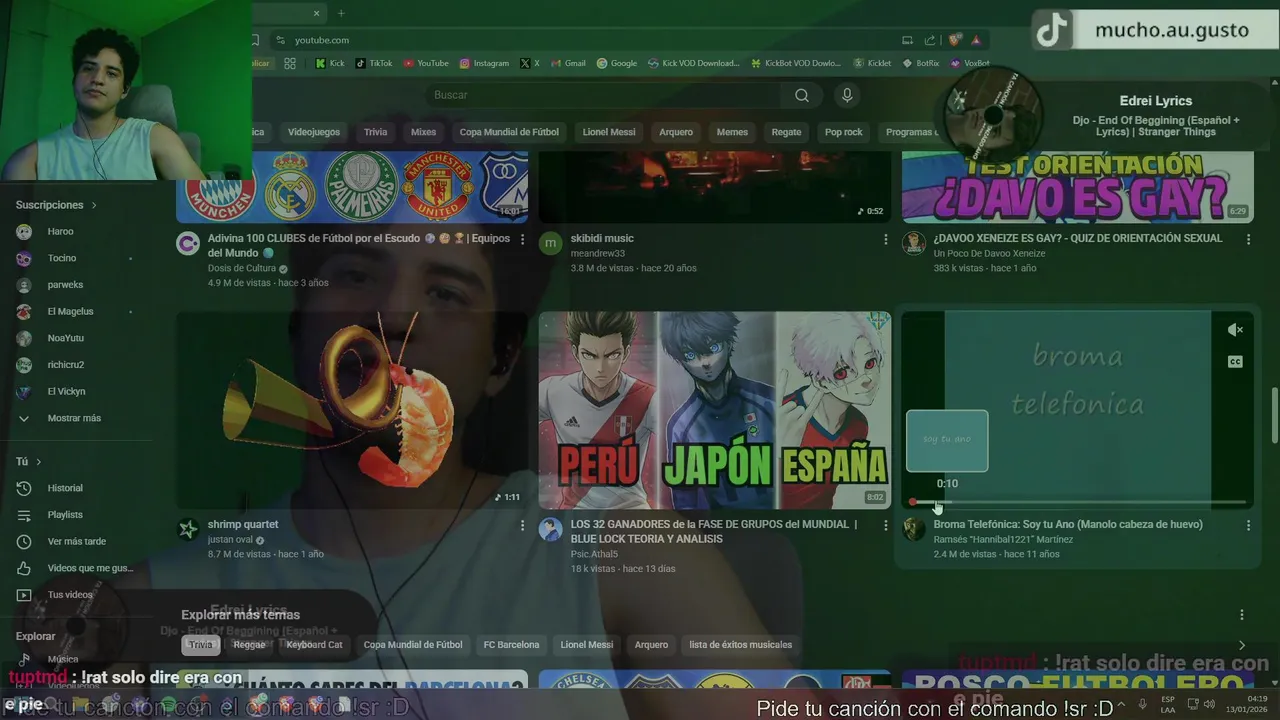Open the shrimp quartet video thumbnail
The height and width of the screenshot is (720, 1280).
coord(352,410)
